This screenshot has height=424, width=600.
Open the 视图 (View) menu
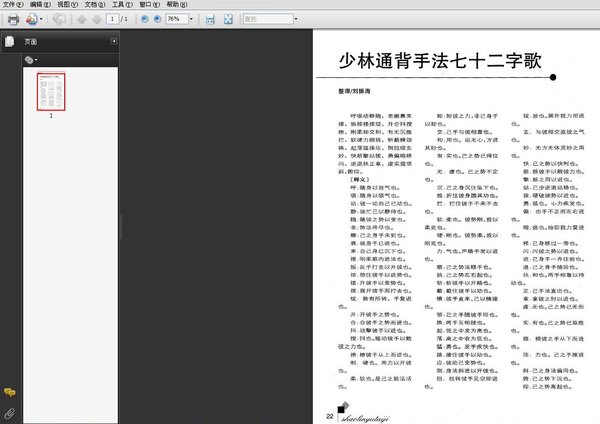(67, 4)
